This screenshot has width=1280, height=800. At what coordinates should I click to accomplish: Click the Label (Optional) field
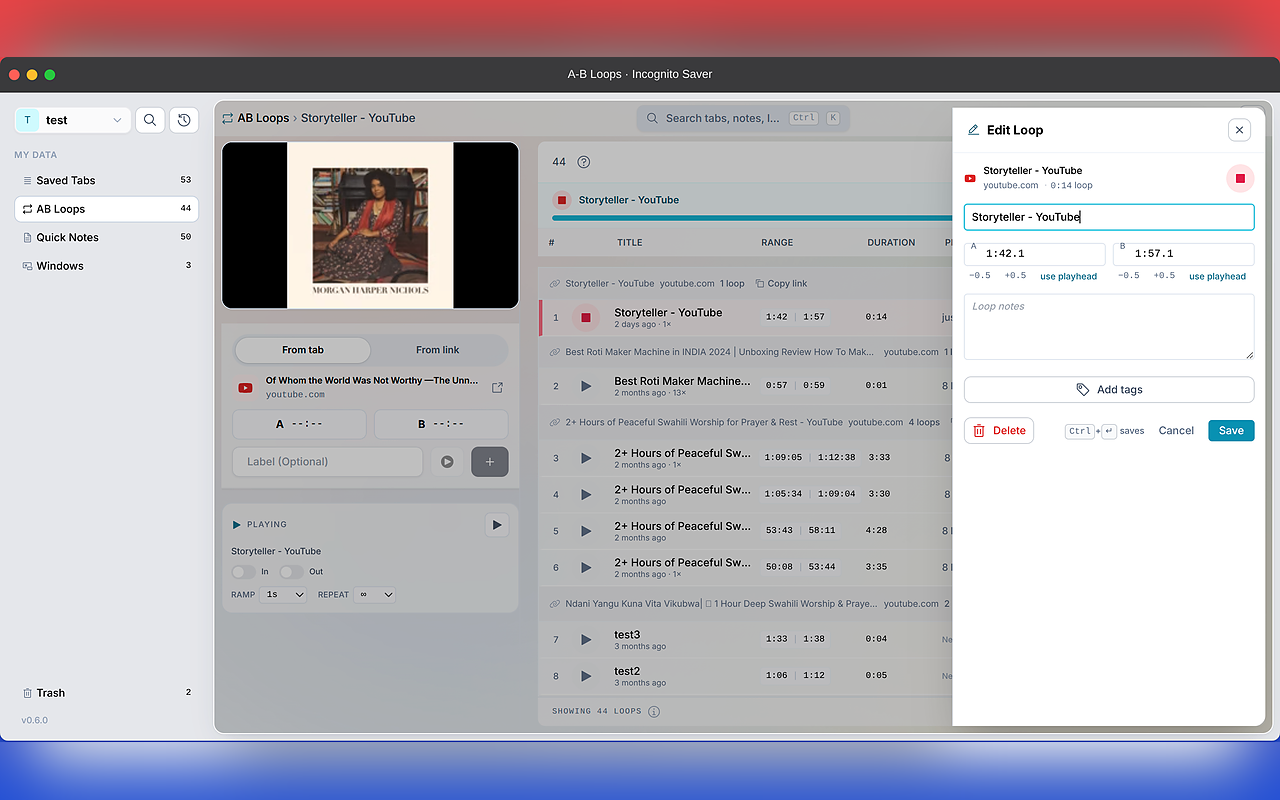(328, 462)
